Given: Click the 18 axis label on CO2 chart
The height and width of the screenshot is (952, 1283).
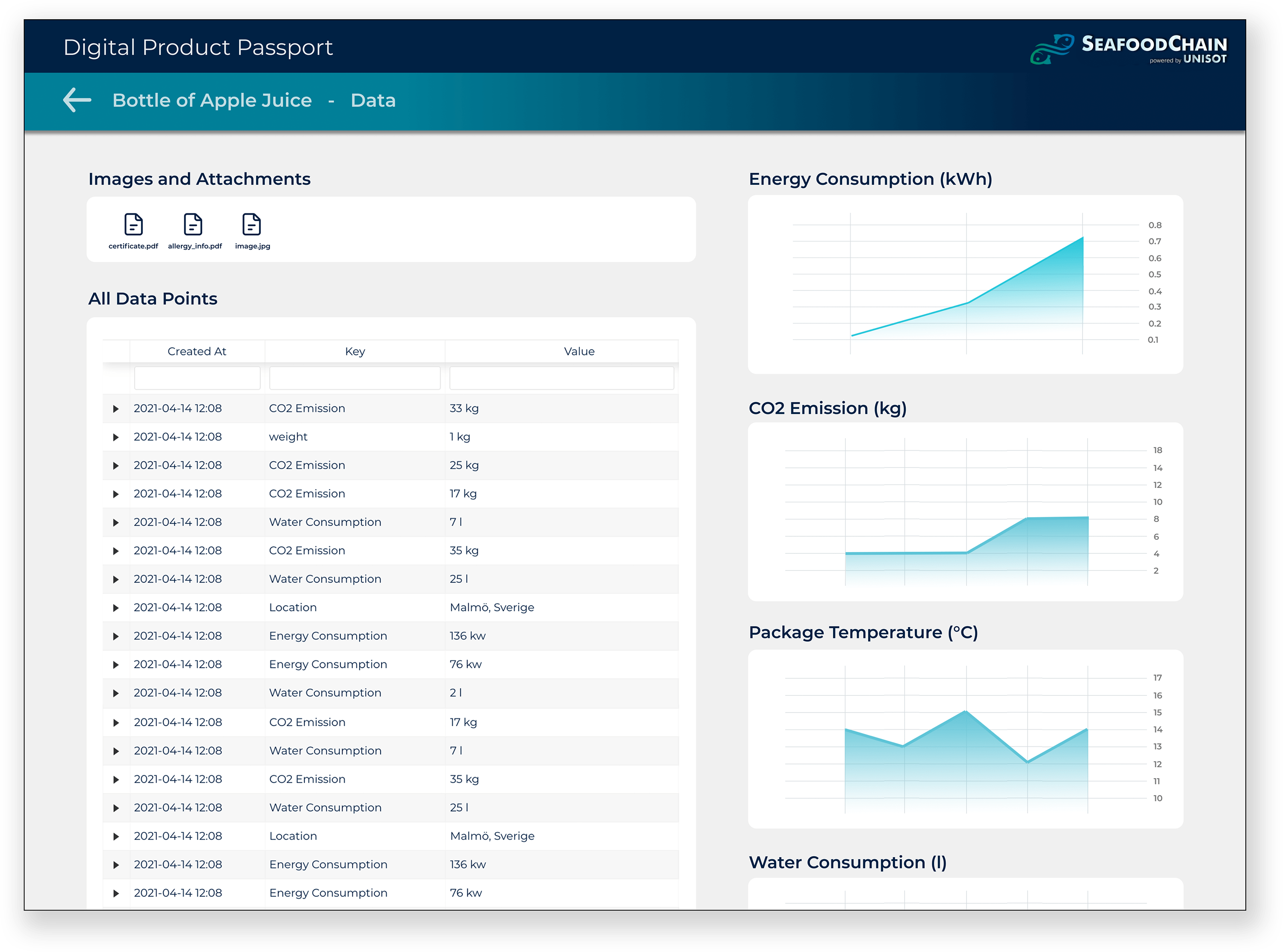Looking at the screenshot, I should coord(1157,450).
